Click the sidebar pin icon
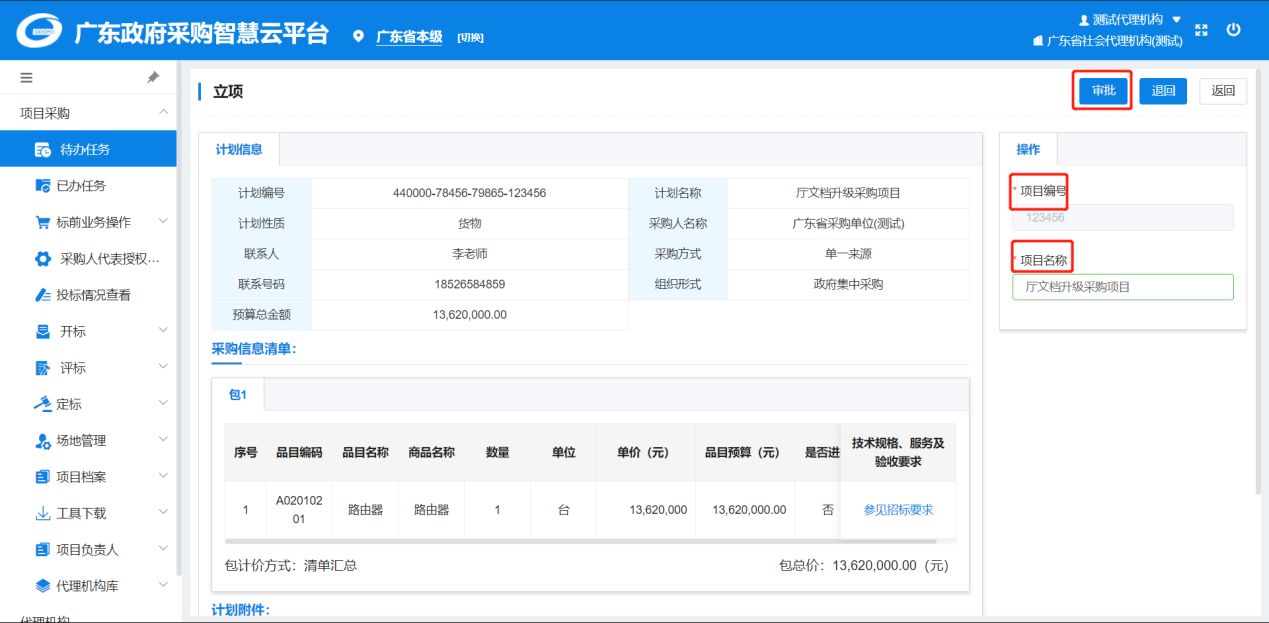This screenshot has height=623, width=1269. 153,77
